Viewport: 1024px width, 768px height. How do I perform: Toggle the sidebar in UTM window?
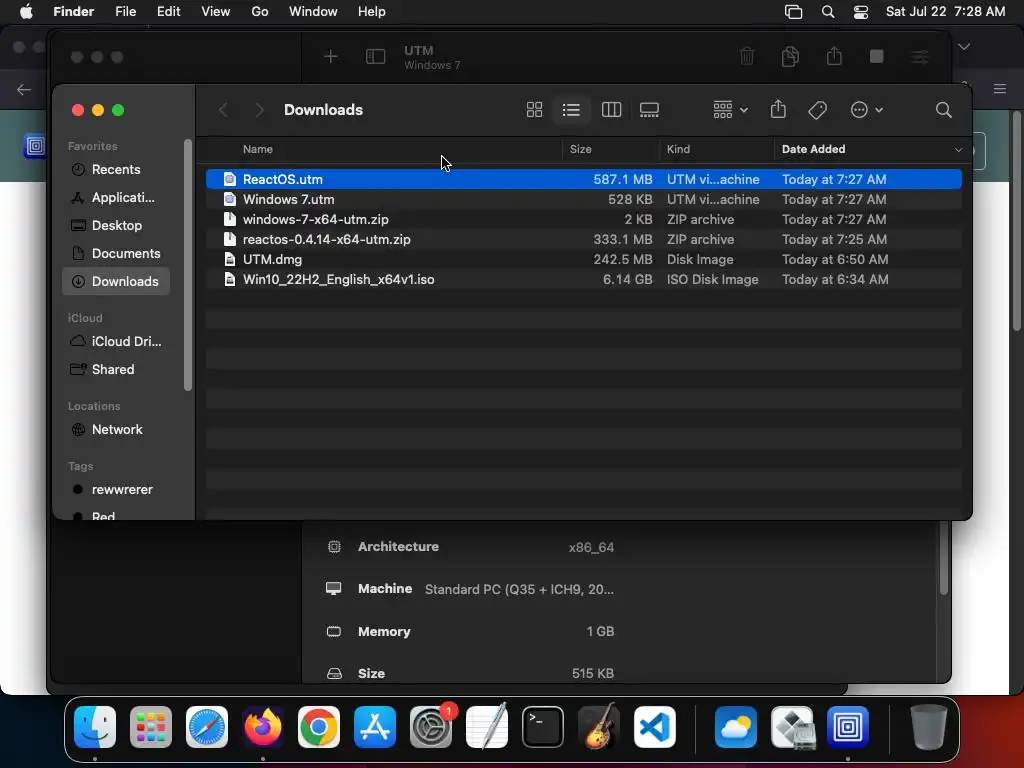coord(376,57)
